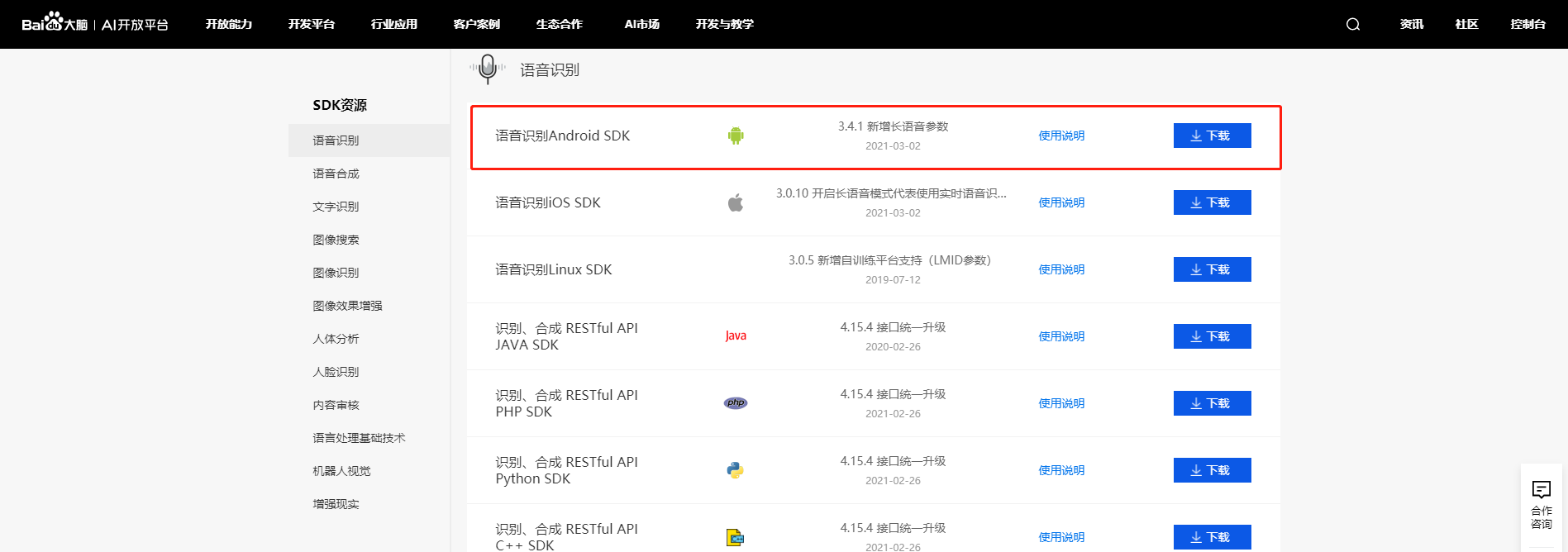
Task: Download the RESTful API PHP SDK
Action: click(x=1212, y=403)
